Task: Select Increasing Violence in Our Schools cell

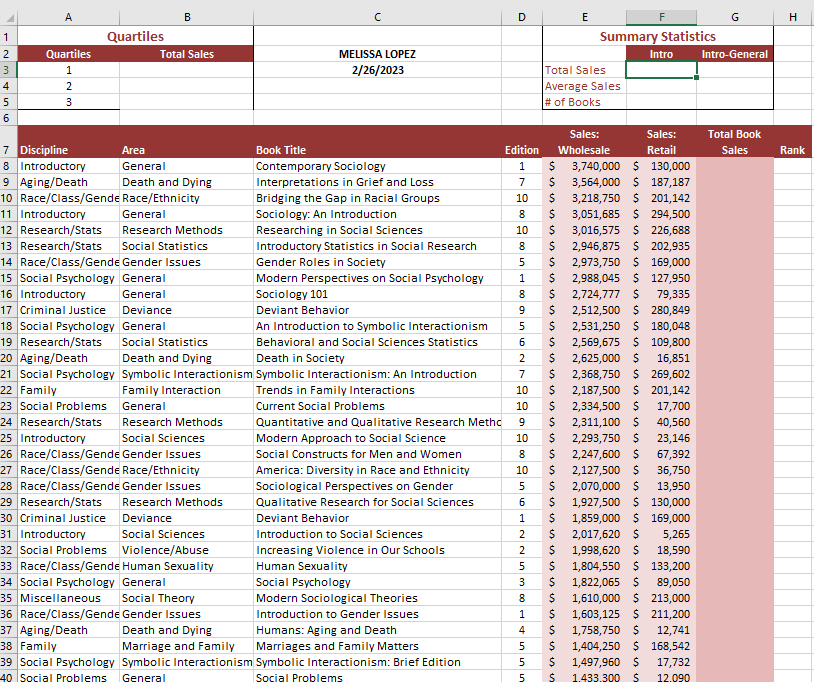Action: (x=377, y=550)
